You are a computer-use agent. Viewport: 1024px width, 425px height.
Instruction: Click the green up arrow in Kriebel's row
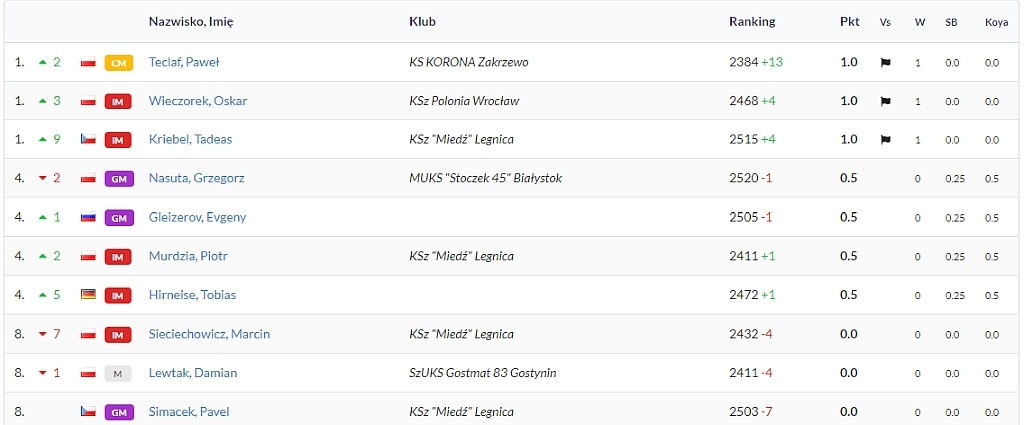click(43, 139)
